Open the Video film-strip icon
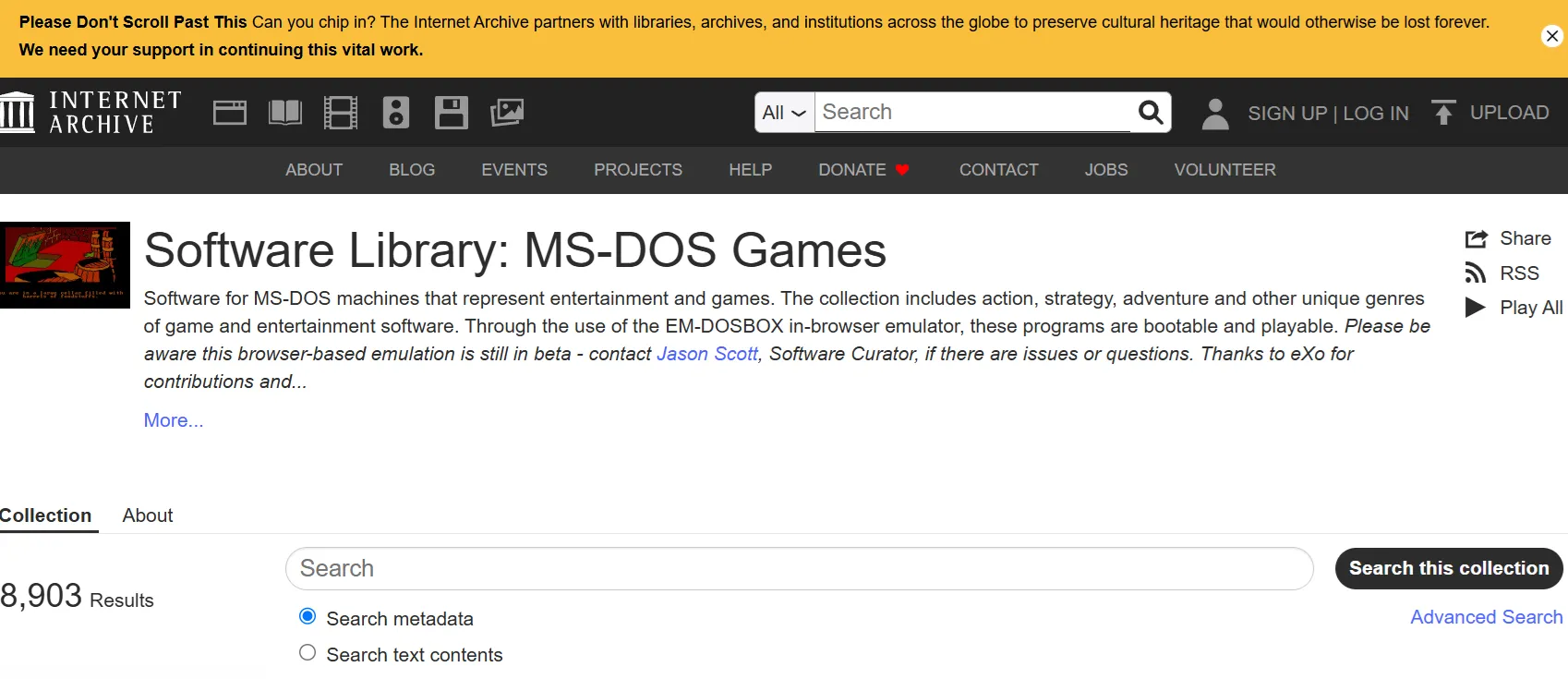Screen dimensions: 1568x679 click(341, 113)
